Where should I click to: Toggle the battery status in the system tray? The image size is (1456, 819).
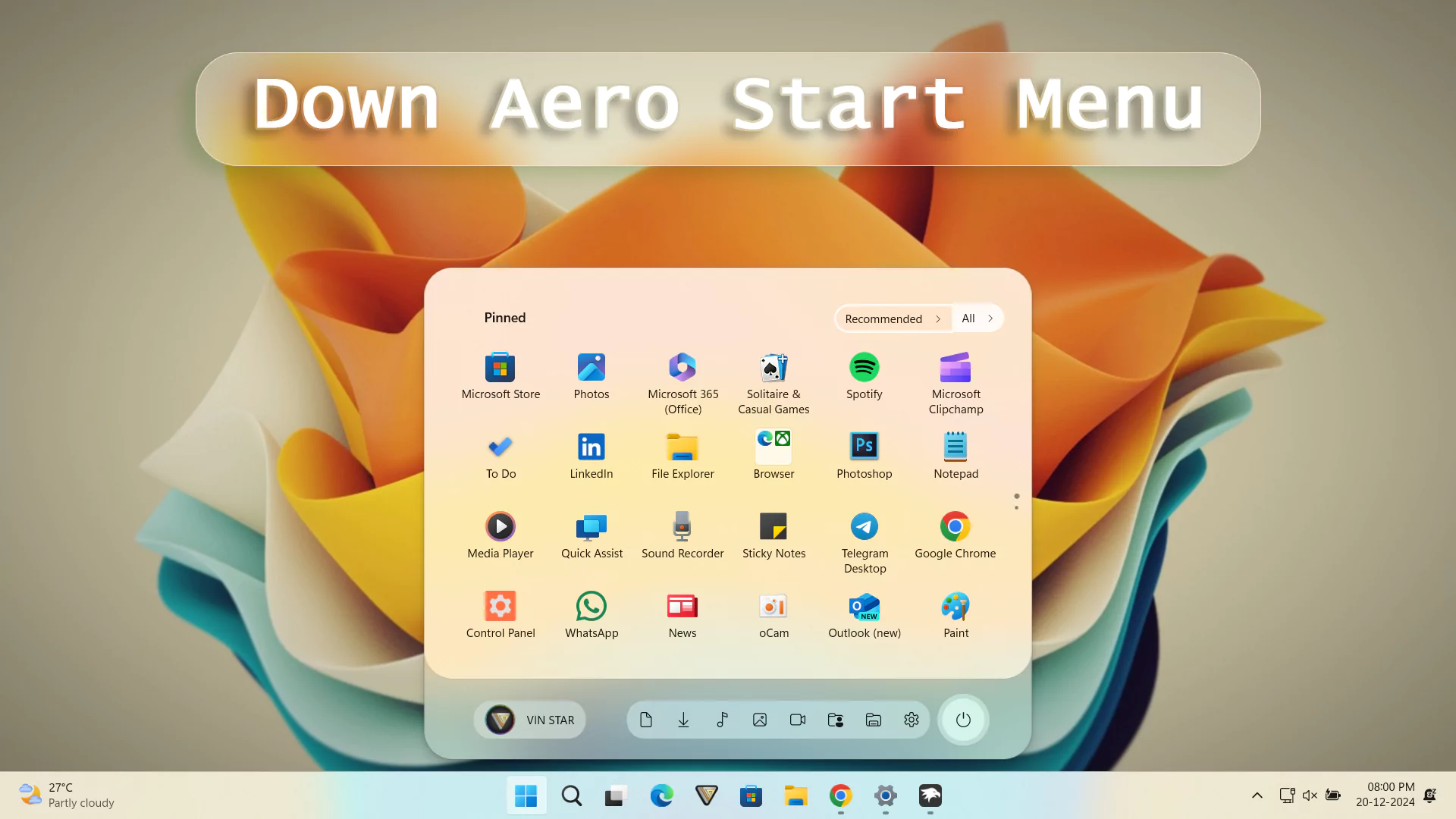tap(1332, 795)
